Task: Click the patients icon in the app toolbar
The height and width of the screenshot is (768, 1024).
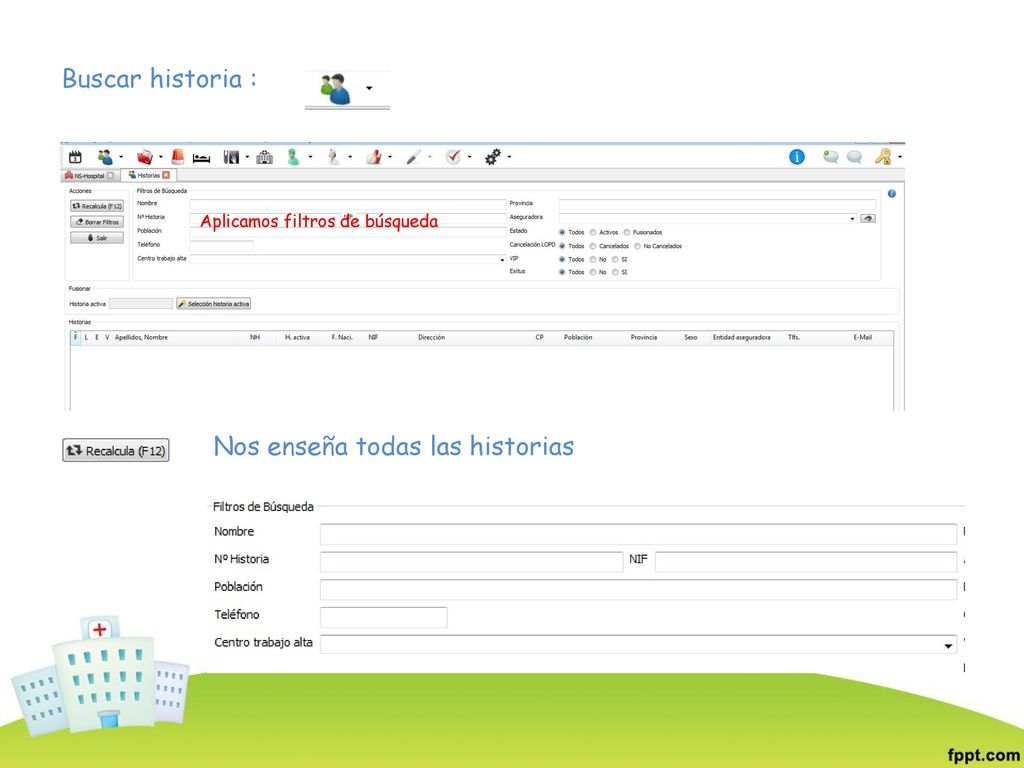Action: pyautogui.click(x=104, y=157)
